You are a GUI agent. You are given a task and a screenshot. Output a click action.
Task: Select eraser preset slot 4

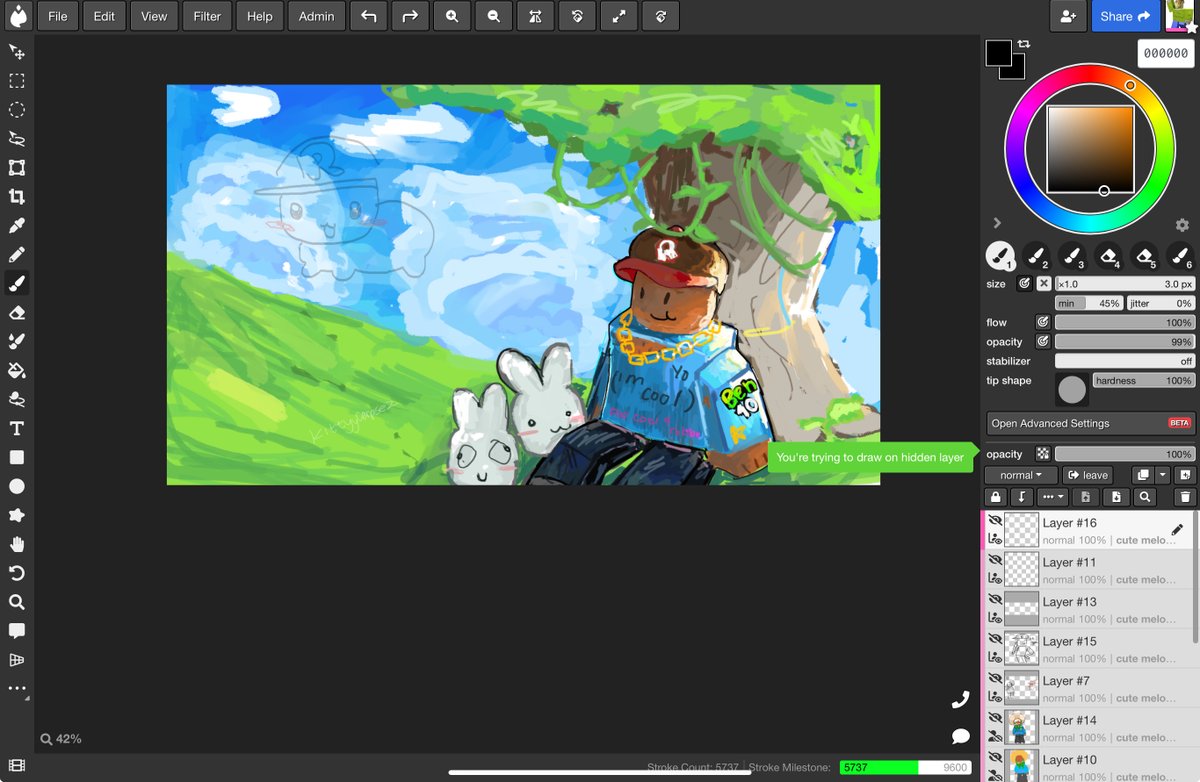tap(1108, 256)
